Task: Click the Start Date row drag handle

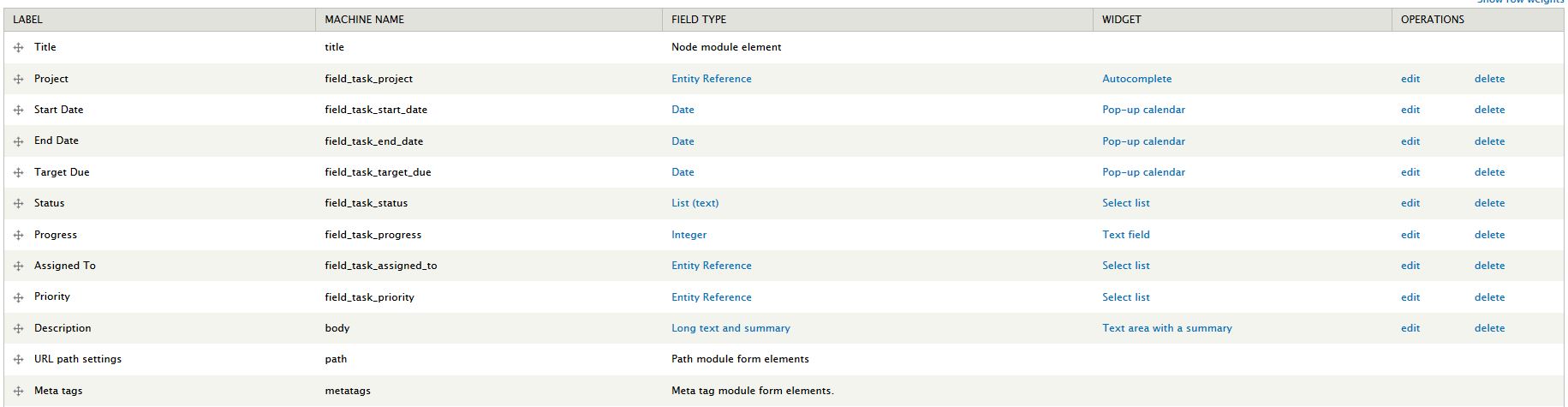Action: pyautogui.click(x=19, y=111)
